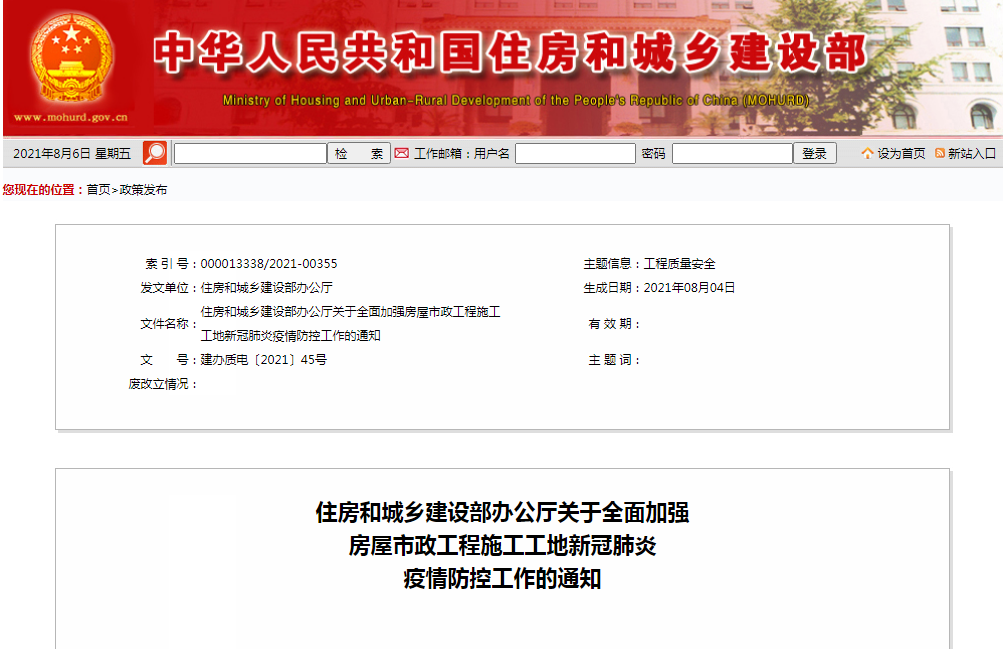This screenshot has width=1006, height=649.
Task: Click the 废改立情况 label
Action: 162,384
